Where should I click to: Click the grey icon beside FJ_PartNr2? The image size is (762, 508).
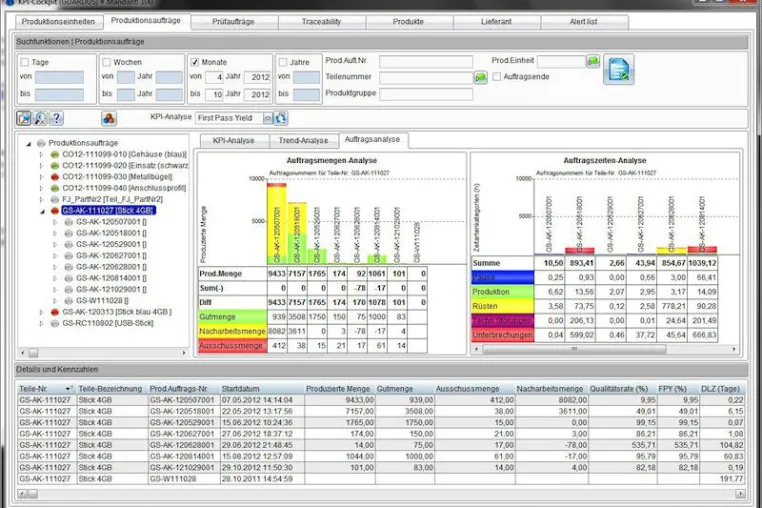click(x=55, y=199)
